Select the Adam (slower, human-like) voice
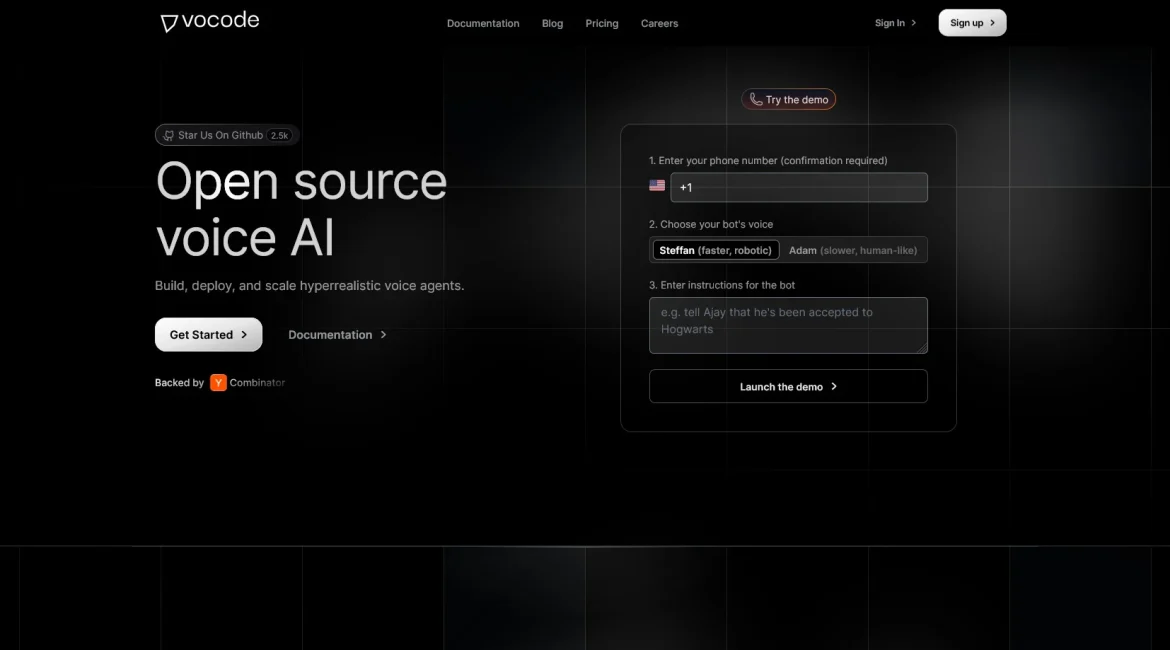This screenshot has height=650, width=1170. pos(853,251)
